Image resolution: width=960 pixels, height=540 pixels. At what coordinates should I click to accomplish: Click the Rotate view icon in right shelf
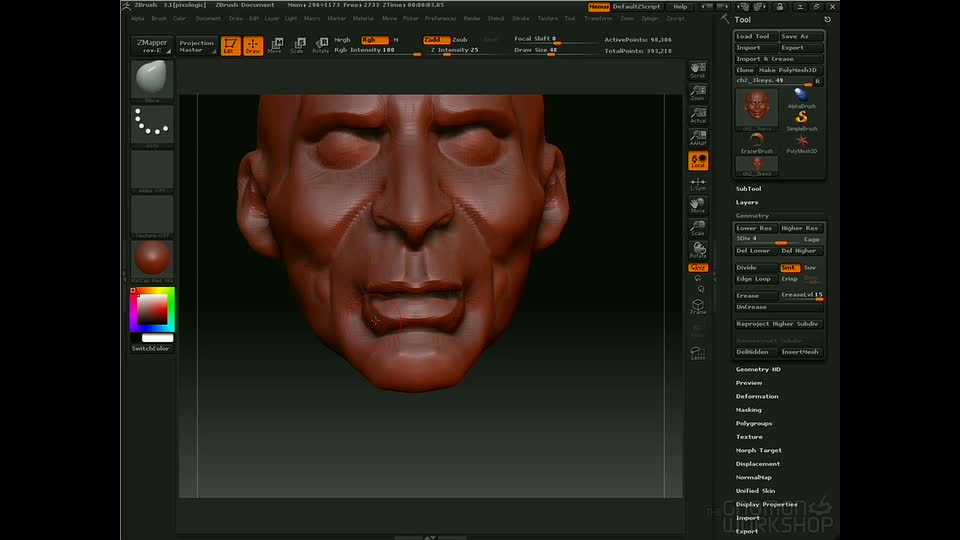pyautogui.click(x=698, y=250)
